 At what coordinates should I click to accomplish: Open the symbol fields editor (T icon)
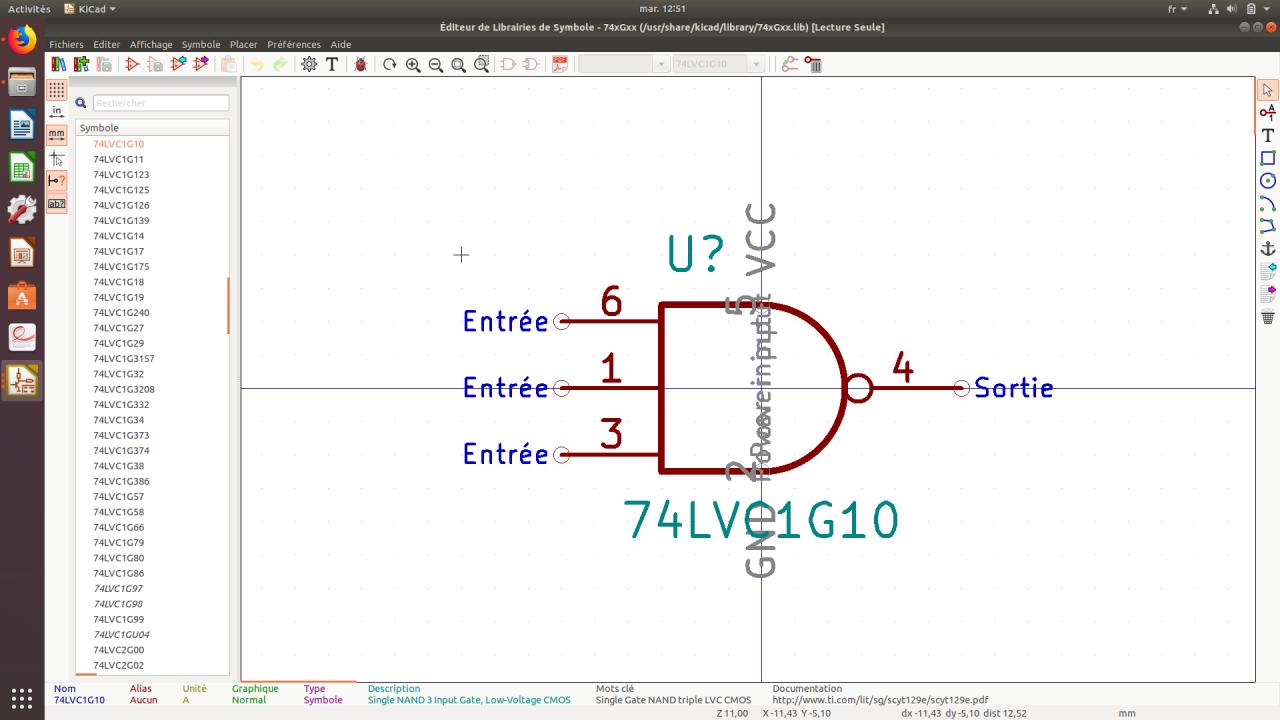[332, 64]
